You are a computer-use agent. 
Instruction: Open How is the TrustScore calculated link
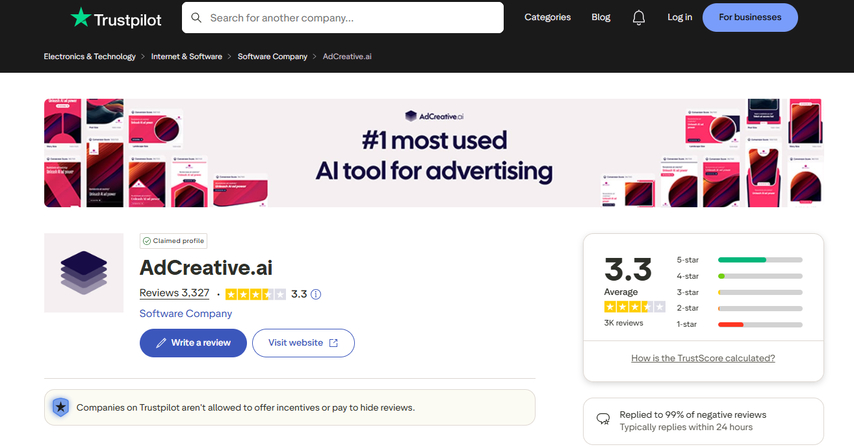pos(703,358)
